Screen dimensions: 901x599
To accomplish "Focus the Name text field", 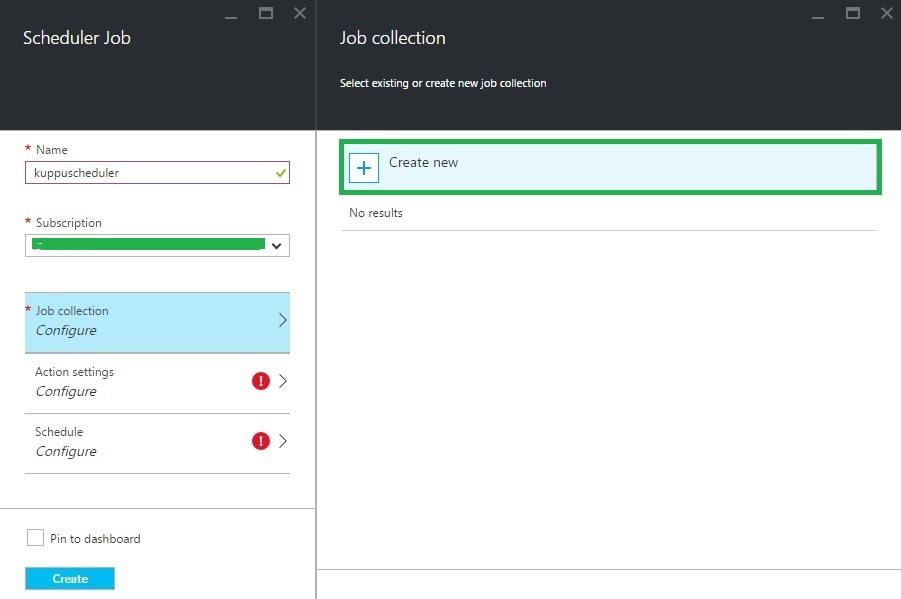I will pyautogui.click(x=148, y=172).
